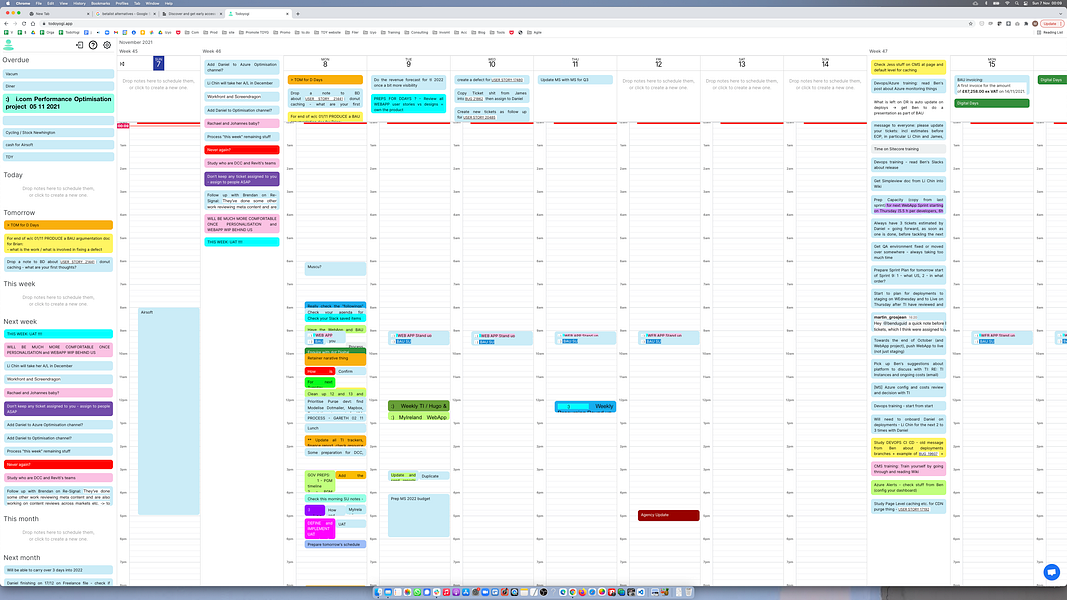Open Trash in the Dock
This screenshot has height=600, width=1067.
tap(688, 592)
